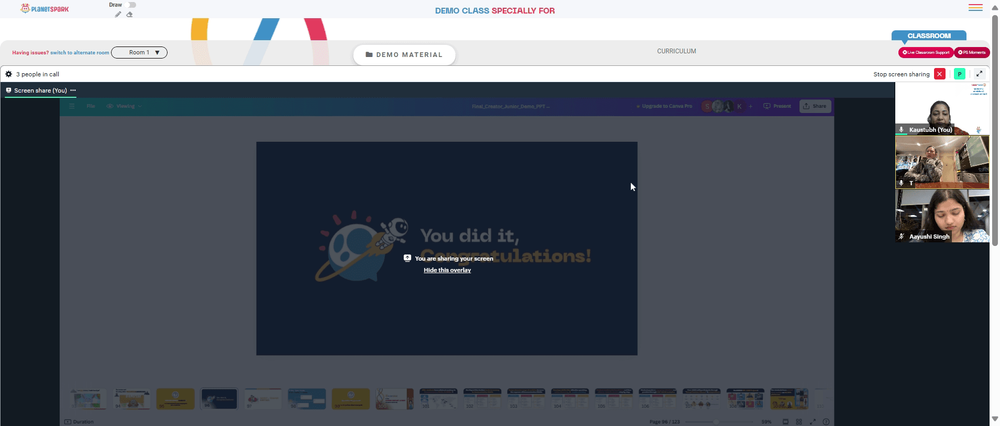Click the Canva zoom slider

click(721, 422)
